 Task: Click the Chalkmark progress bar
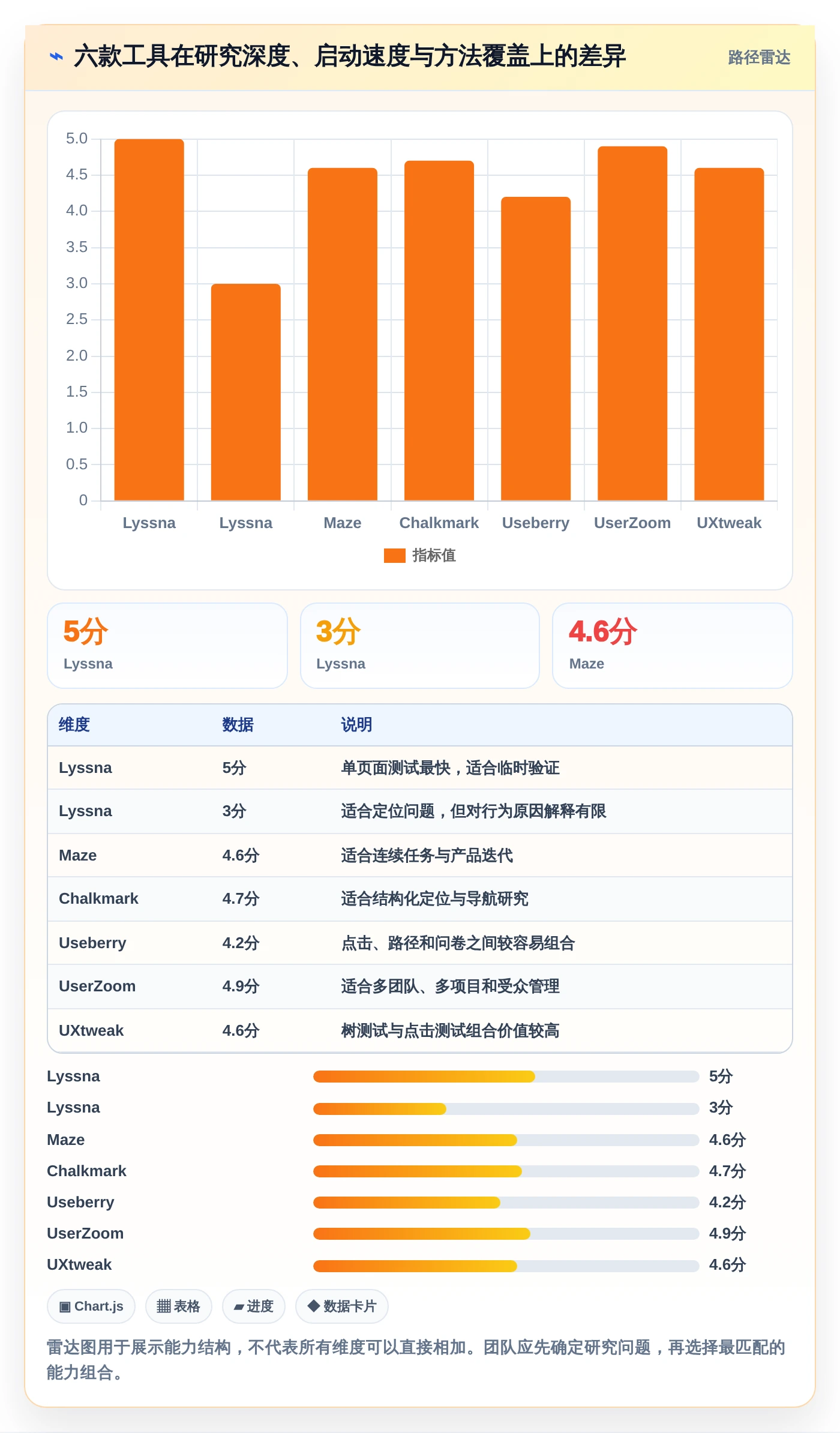tap(506, 1171)
